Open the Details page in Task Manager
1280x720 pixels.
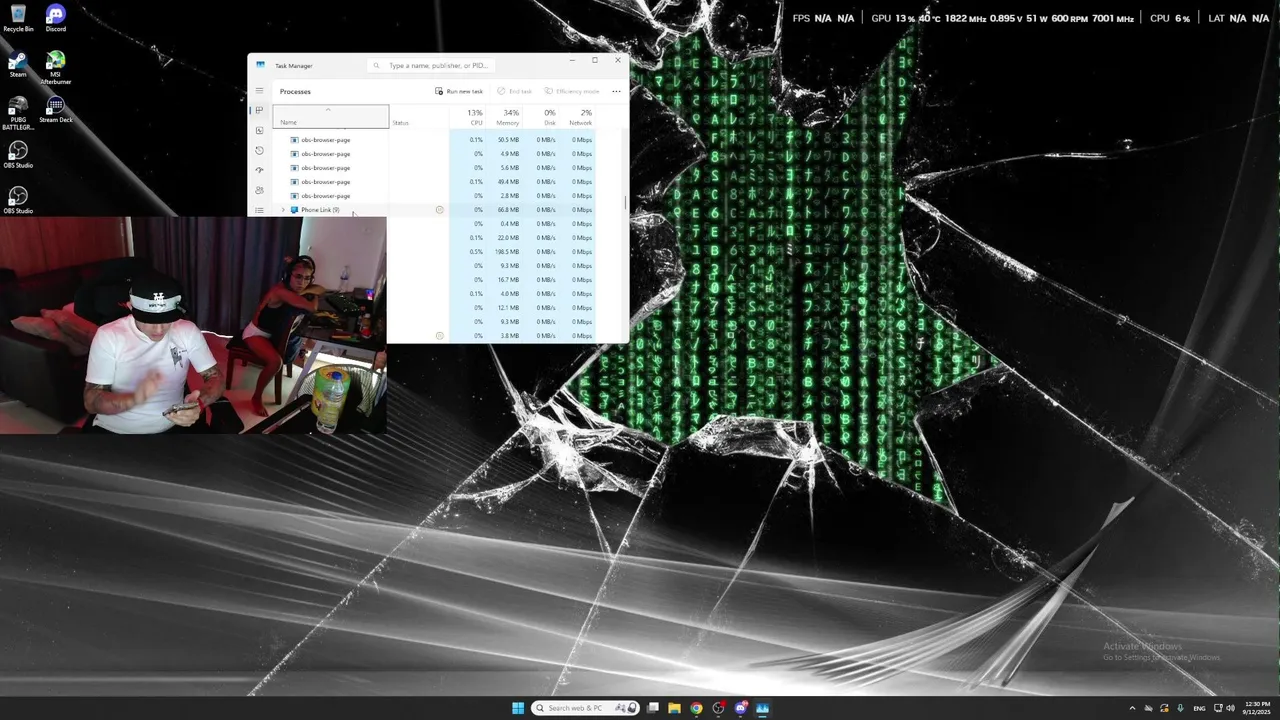pos(259,210)
